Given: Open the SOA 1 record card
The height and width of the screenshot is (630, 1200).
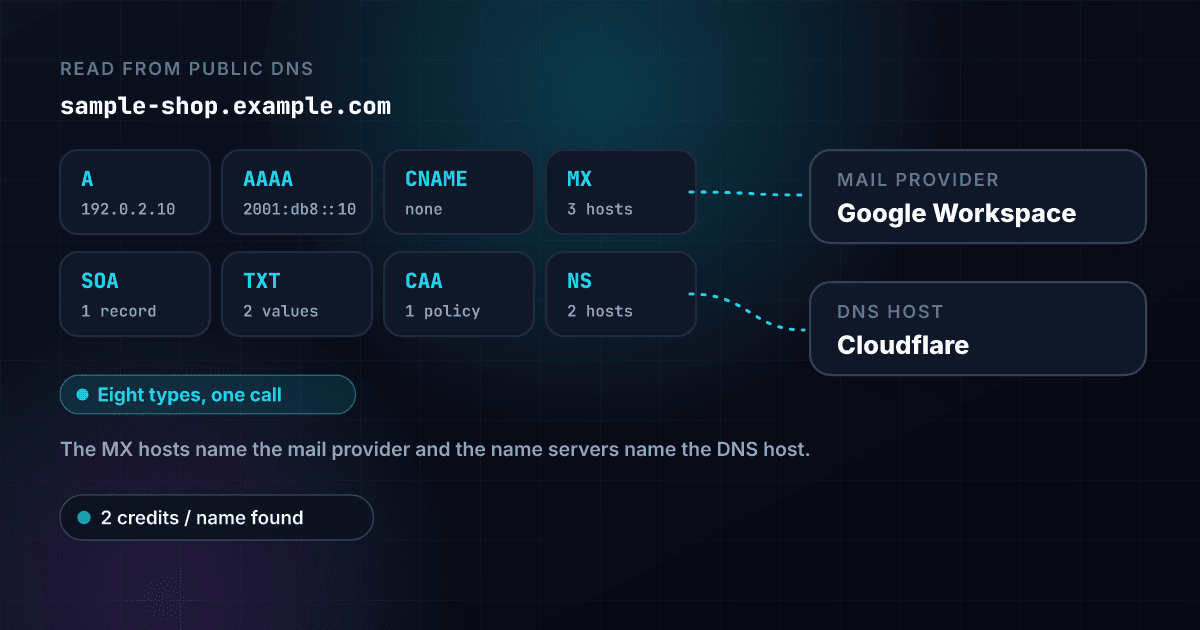Looking at the screenshot, I should pos(135,294).
